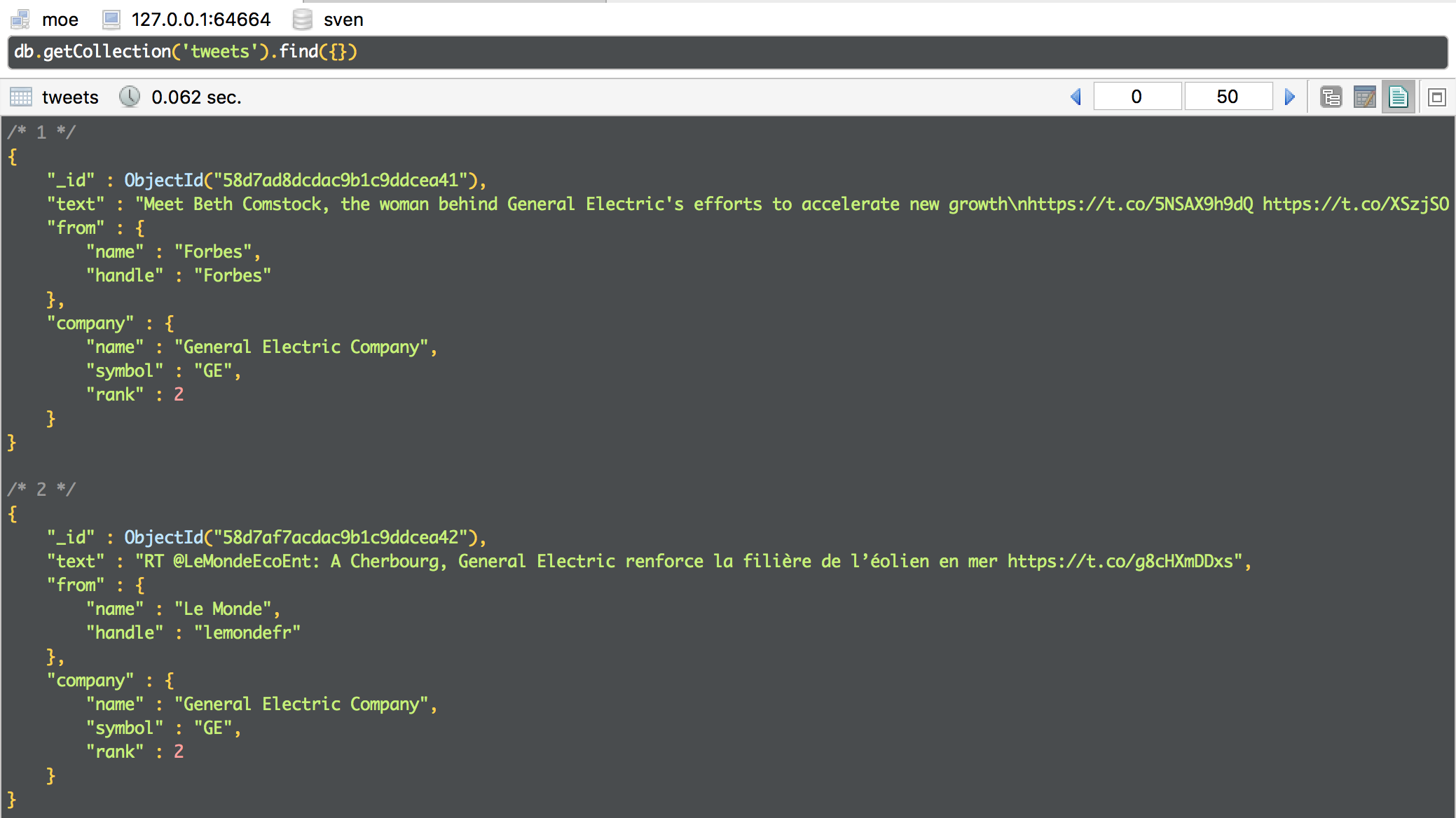
Task: Click the /* 2 */ document header
Action: [41, 489]
